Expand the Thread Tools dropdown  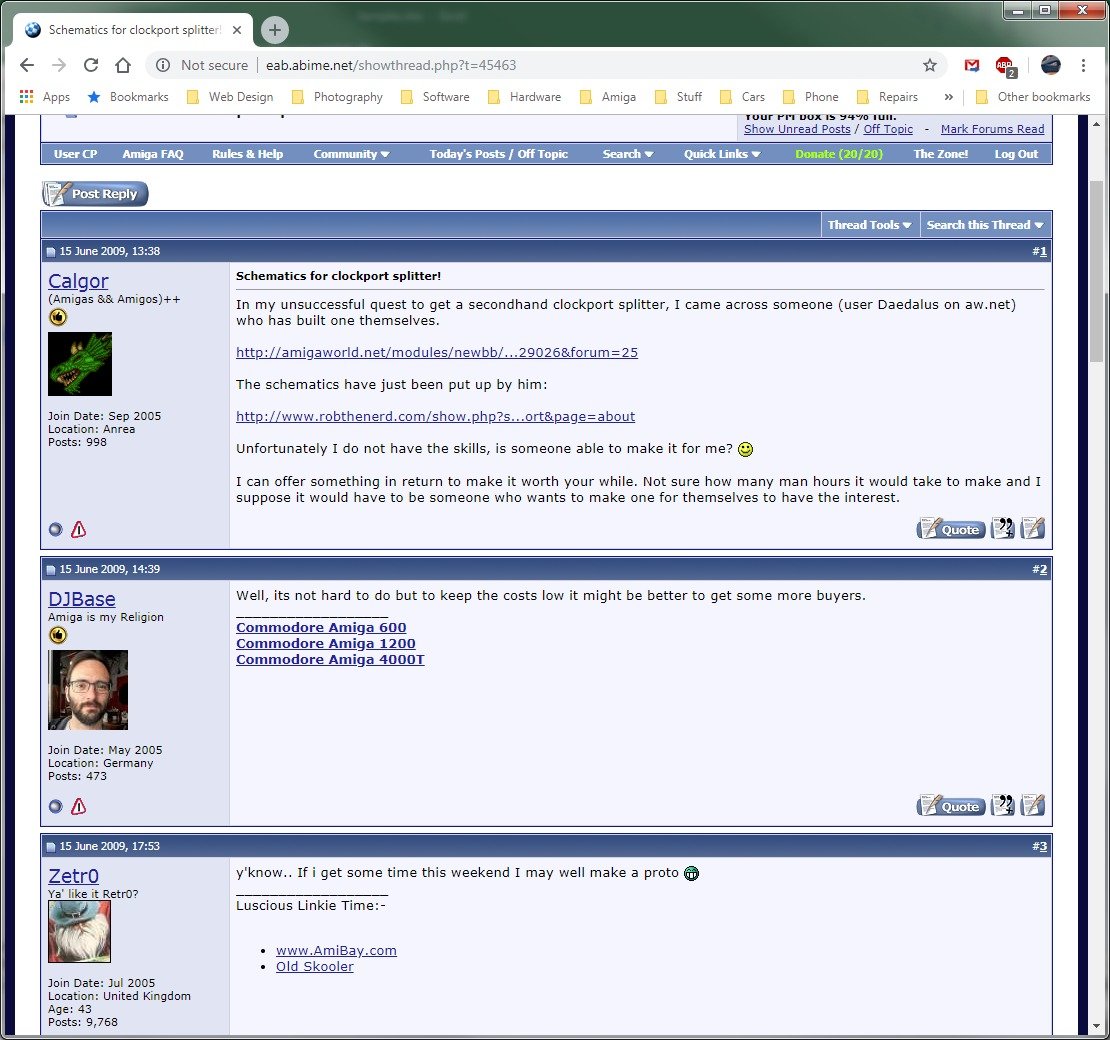point(869,224)
